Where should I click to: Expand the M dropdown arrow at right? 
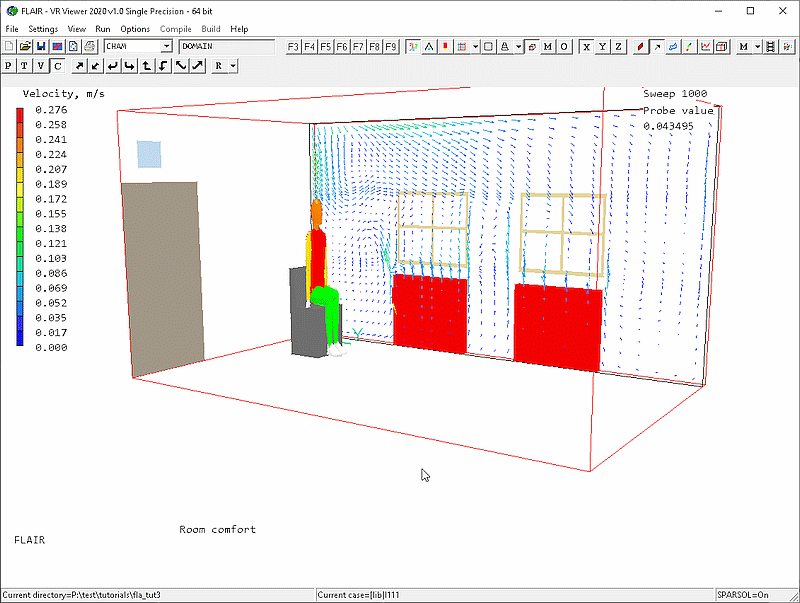[758, 46]
